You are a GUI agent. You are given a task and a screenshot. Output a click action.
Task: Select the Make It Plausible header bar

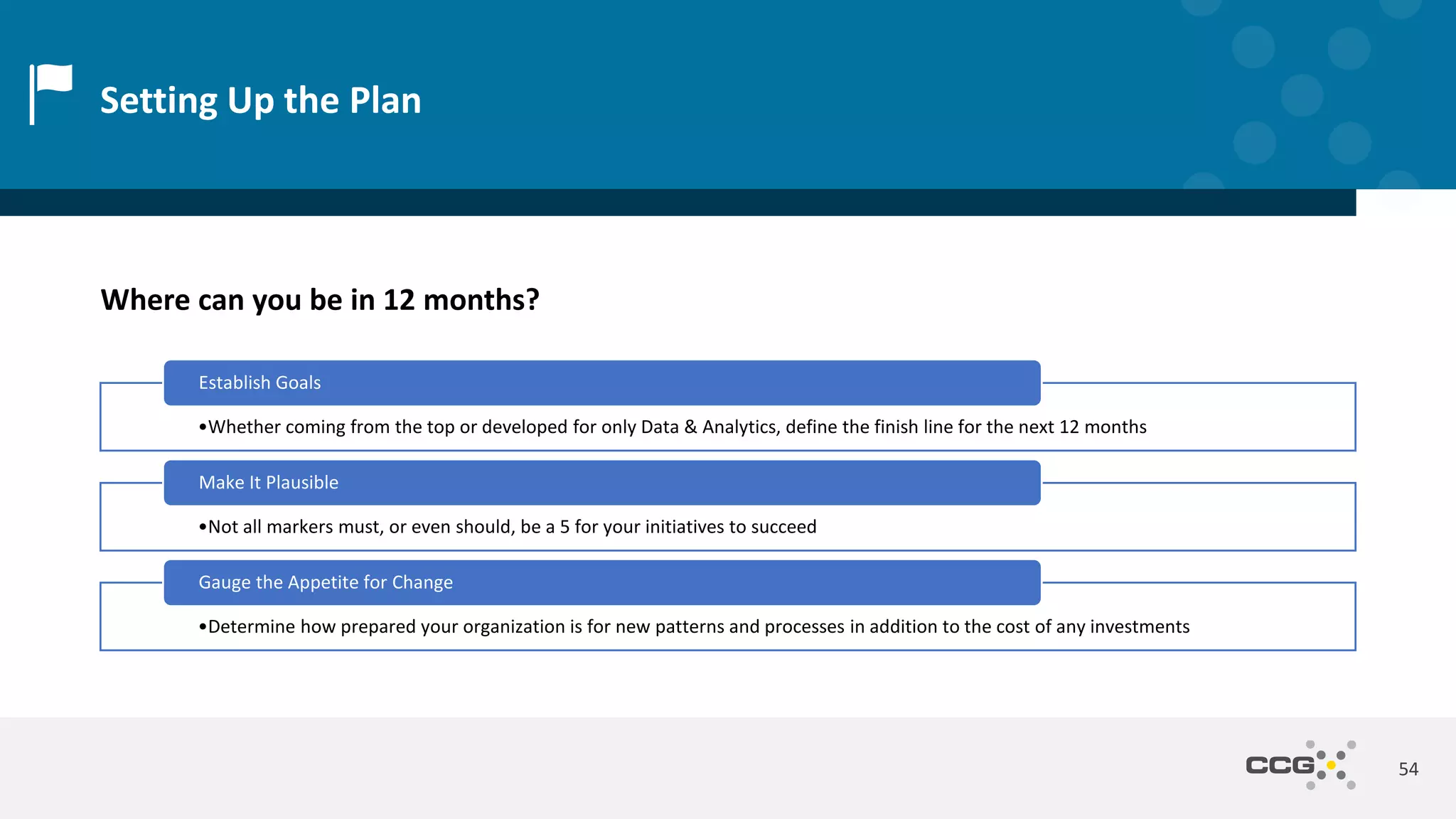tap(601, 483)
